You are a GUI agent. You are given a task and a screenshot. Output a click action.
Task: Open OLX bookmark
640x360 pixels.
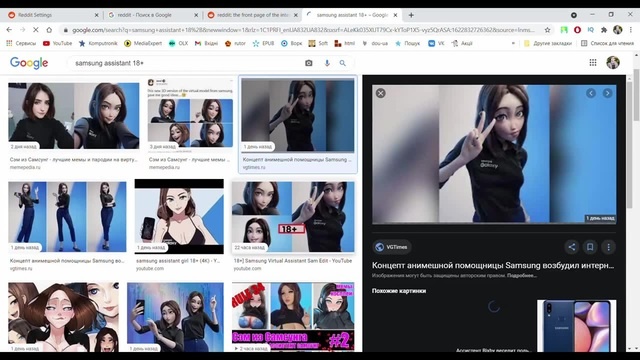pos(178,43)
